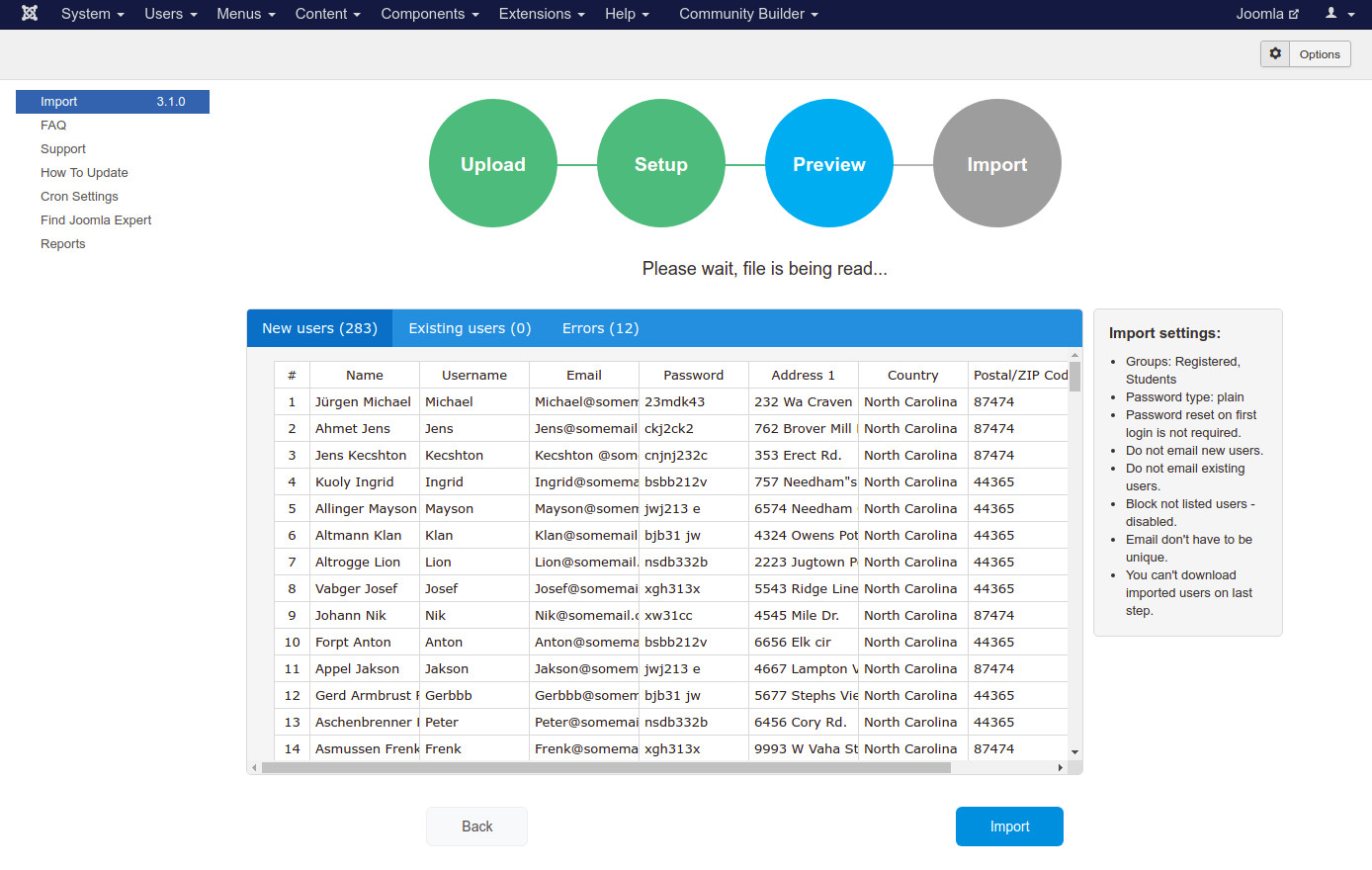Open the Joomla external site link

coord(1266,14)
